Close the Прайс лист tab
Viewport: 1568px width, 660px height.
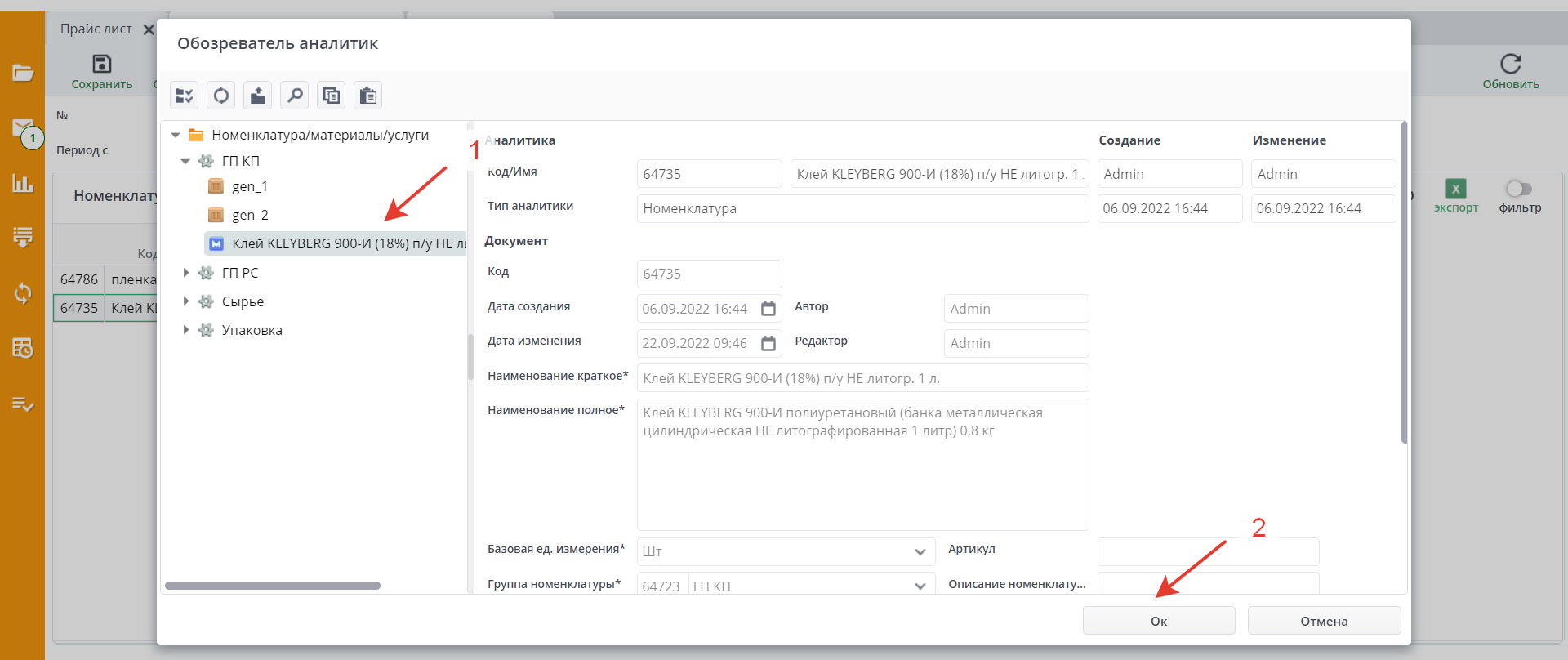coord(149,29)
